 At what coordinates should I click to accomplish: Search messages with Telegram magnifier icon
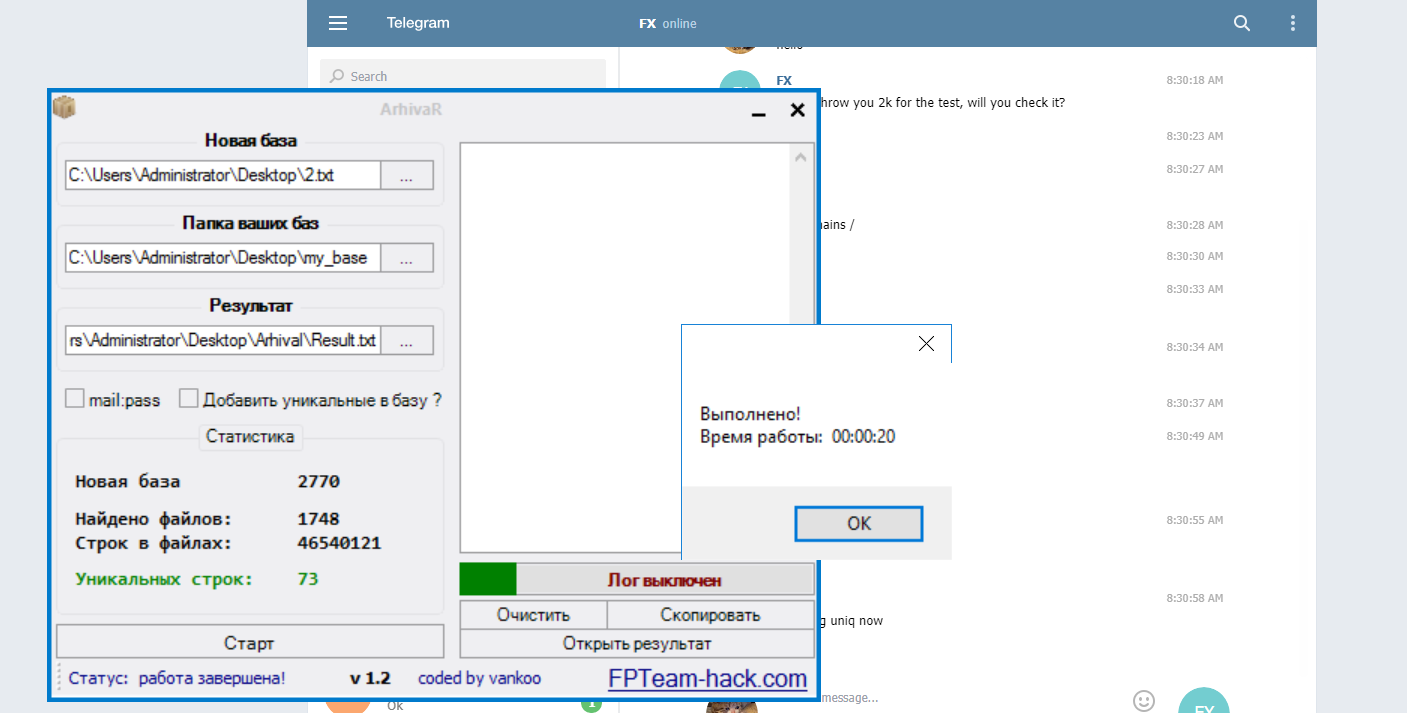pyautogui.click(x=1242, y=23)
